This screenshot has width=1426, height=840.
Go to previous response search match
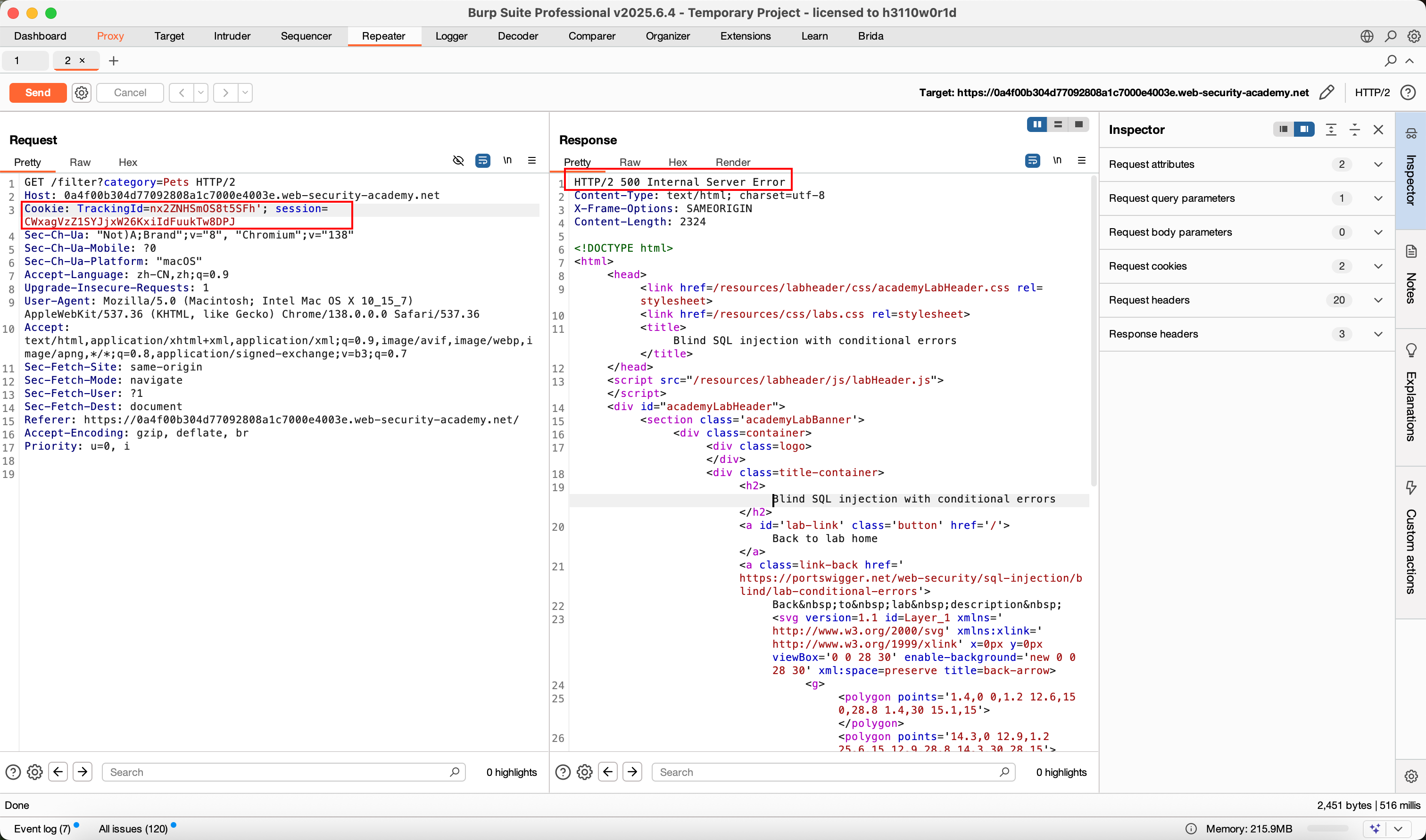pyautogui.click(x=608, y=772)
